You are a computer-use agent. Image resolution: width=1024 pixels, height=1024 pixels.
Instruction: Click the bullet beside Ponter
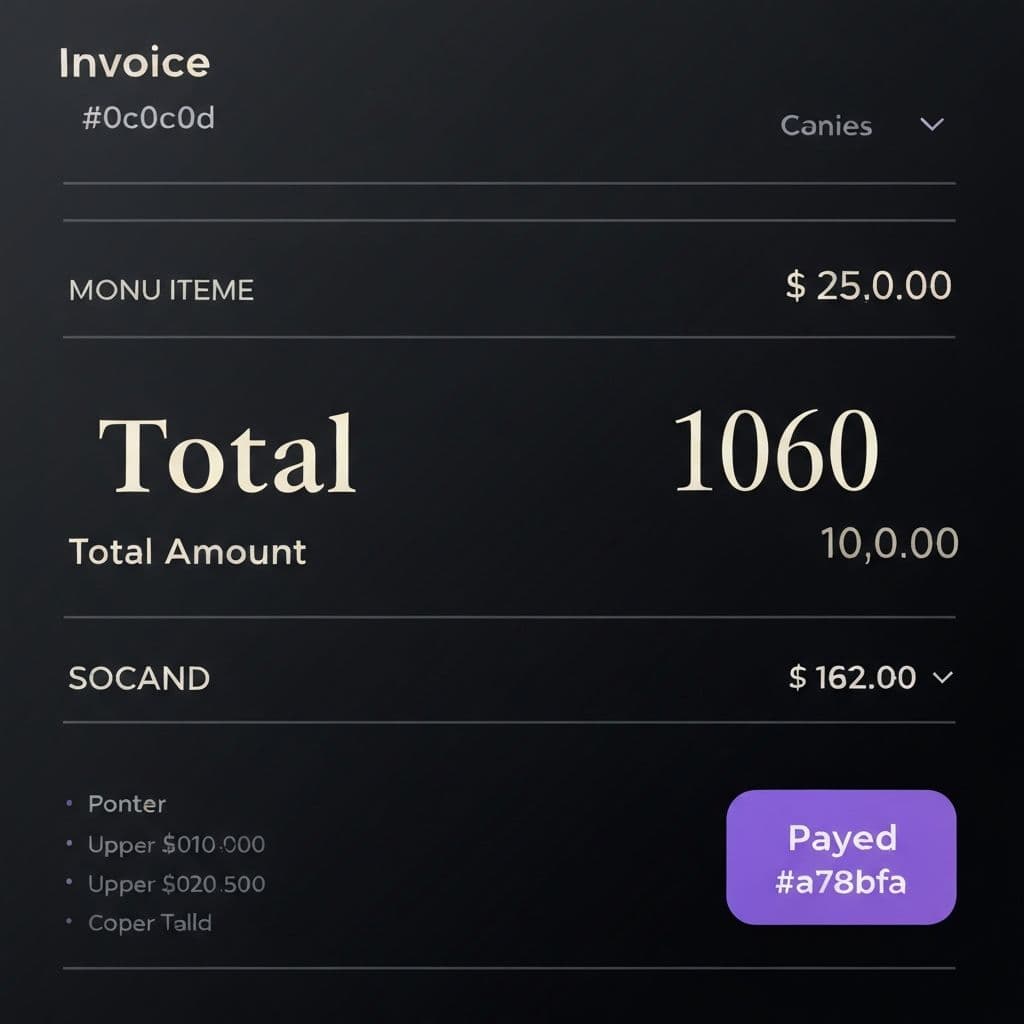[69, 803]
